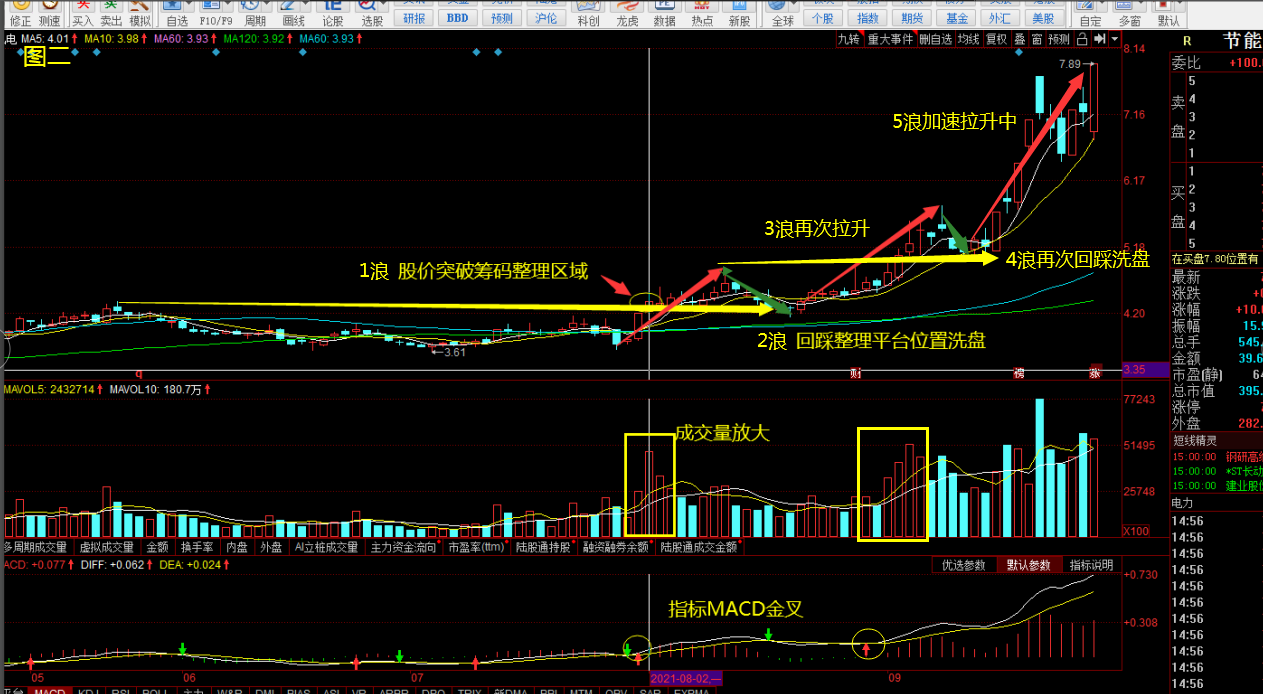Toggle the chart lock icon

[x=1084, y=39]
